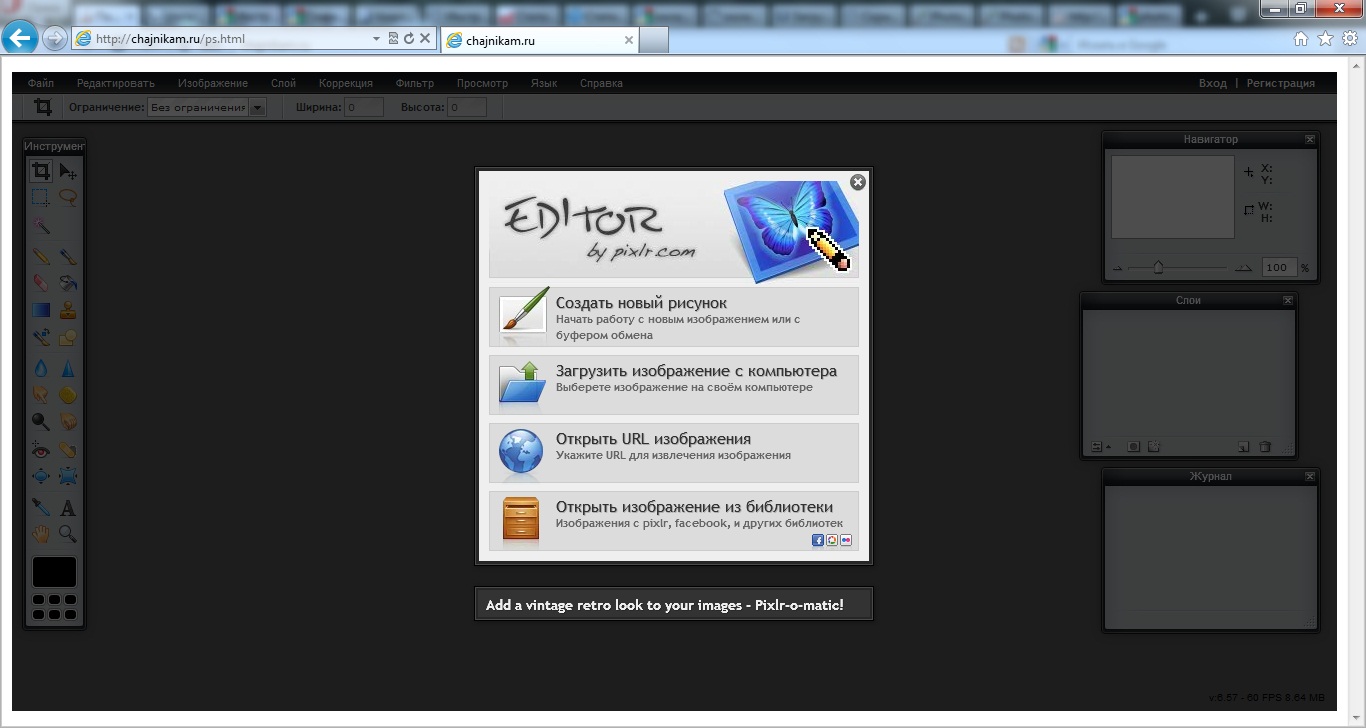
Task: Click the Navigator zoom percentage field
Action: [1279, 268]
